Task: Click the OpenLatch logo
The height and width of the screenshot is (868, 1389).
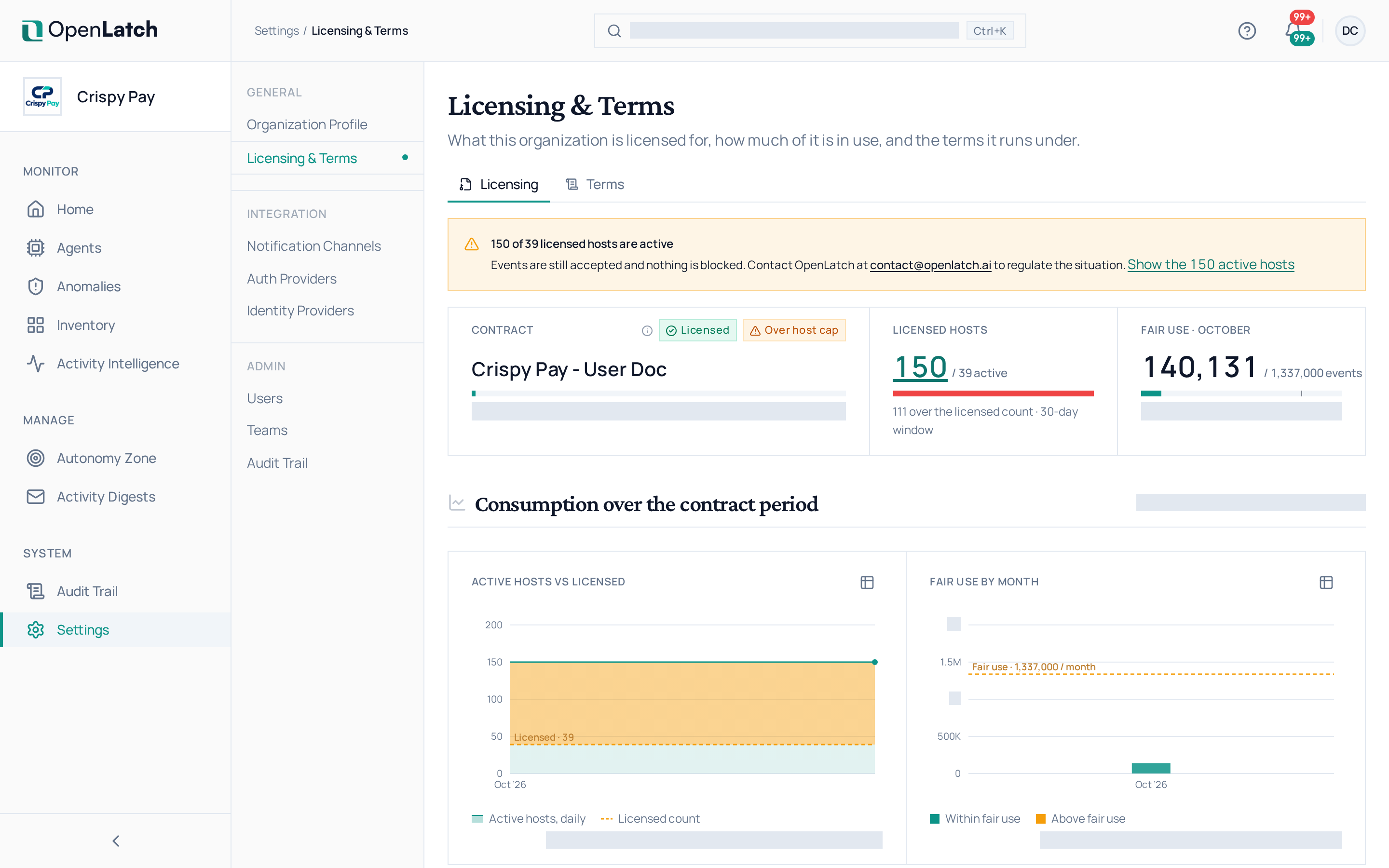Action: 90,30
